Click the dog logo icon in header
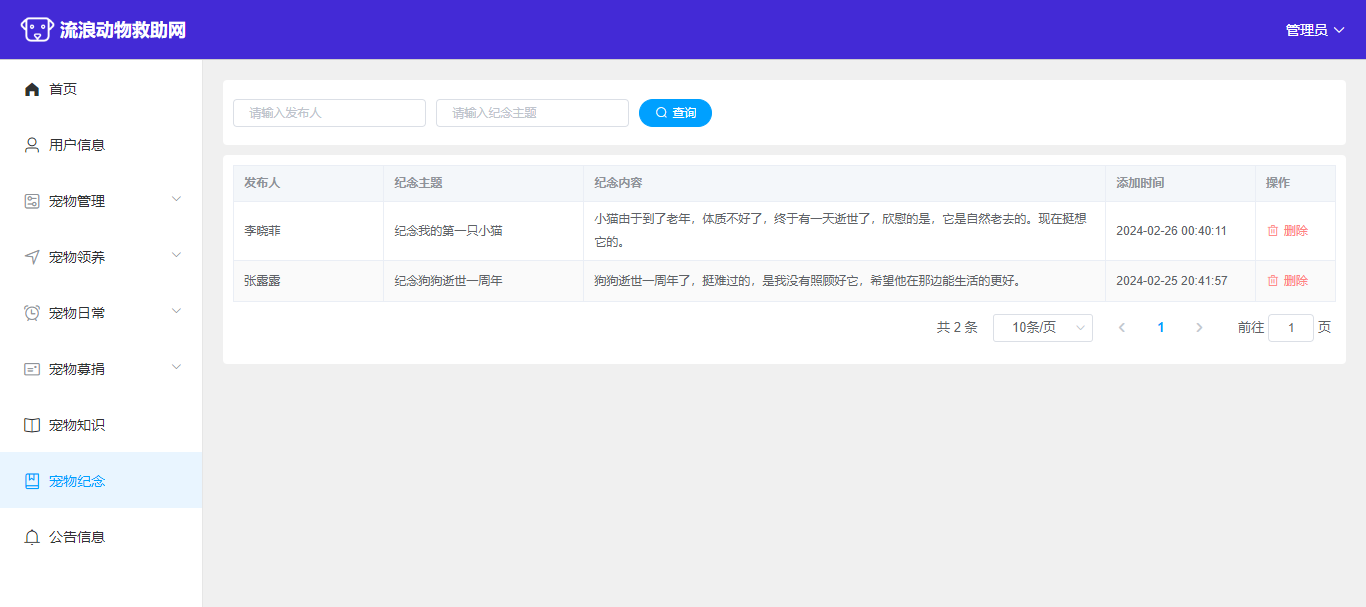The image size is (1366, 607). point(37,30)
